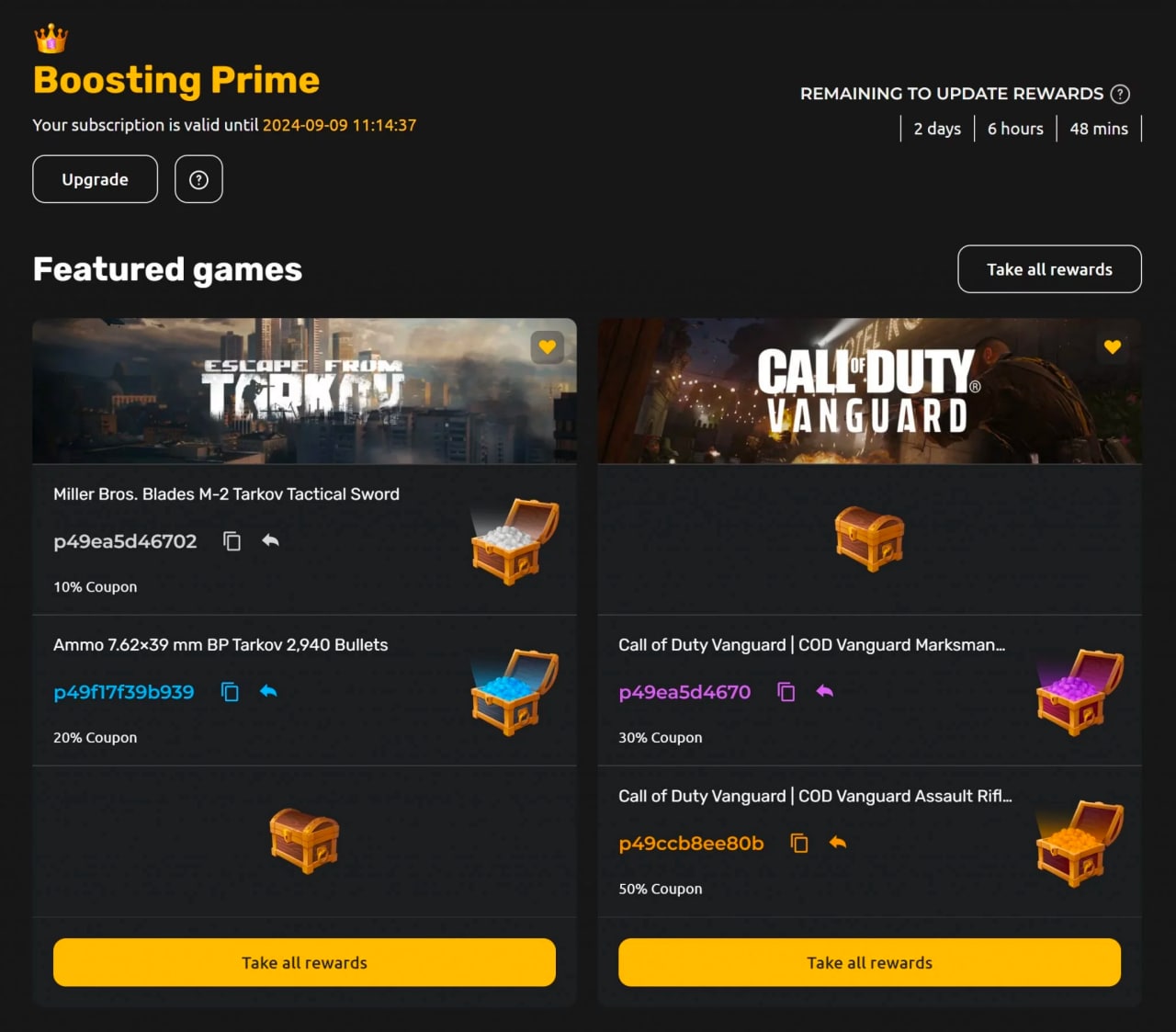Copy the Assault Rifle code p49ccb8ee80b
The image size is (1176, 1032).
click(799, 843)
